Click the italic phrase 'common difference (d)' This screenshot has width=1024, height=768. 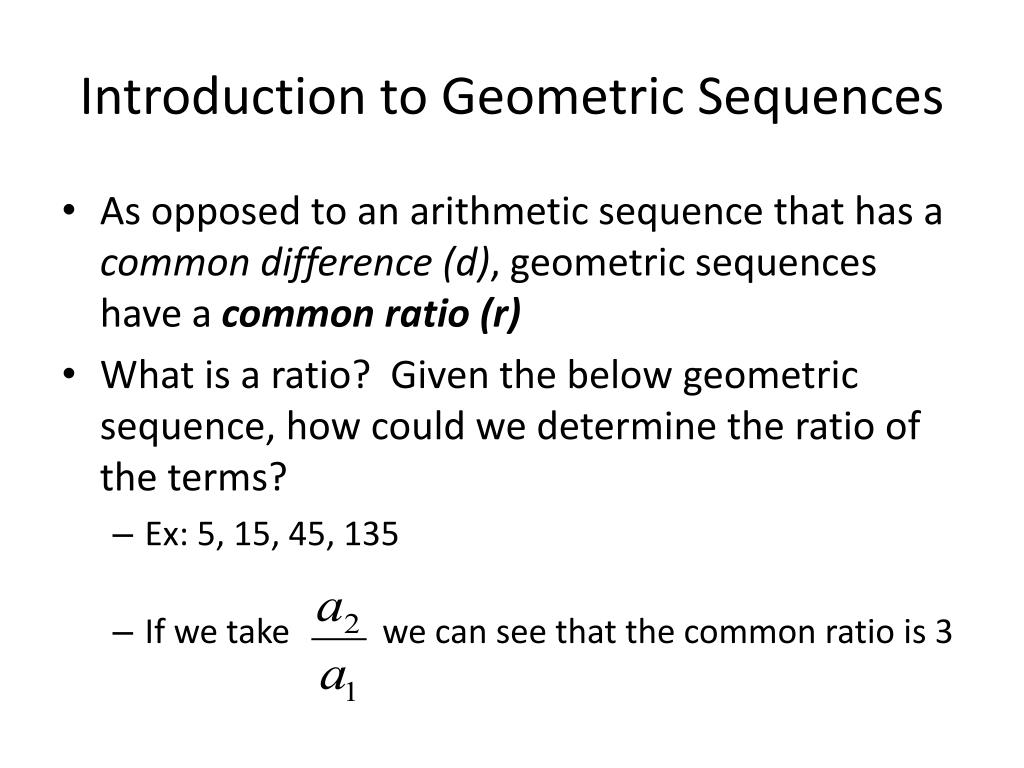pyautogui.click(x=299, y=263)
